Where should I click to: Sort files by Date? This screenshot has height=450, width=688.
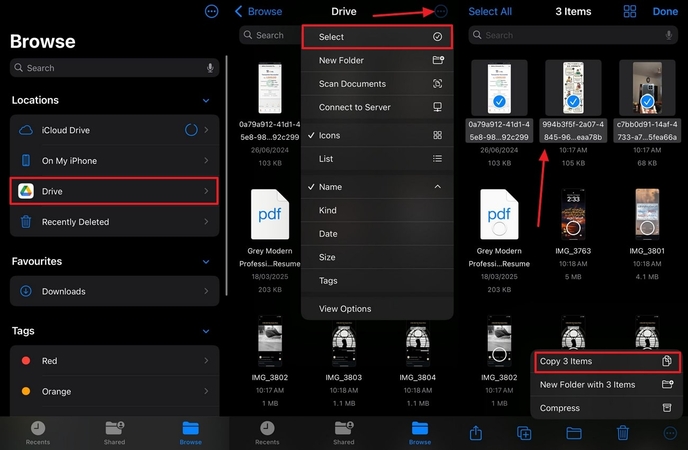pos(377,234)
